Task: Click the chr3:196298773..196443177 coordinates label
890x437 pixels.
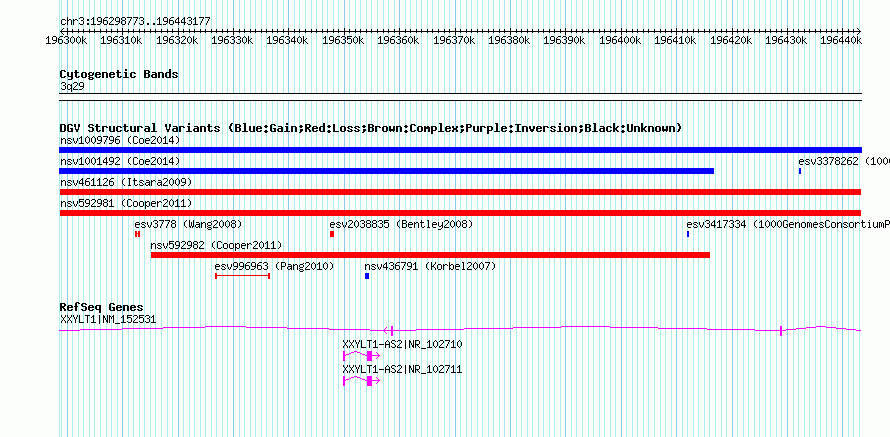Action: pos(135,21)
